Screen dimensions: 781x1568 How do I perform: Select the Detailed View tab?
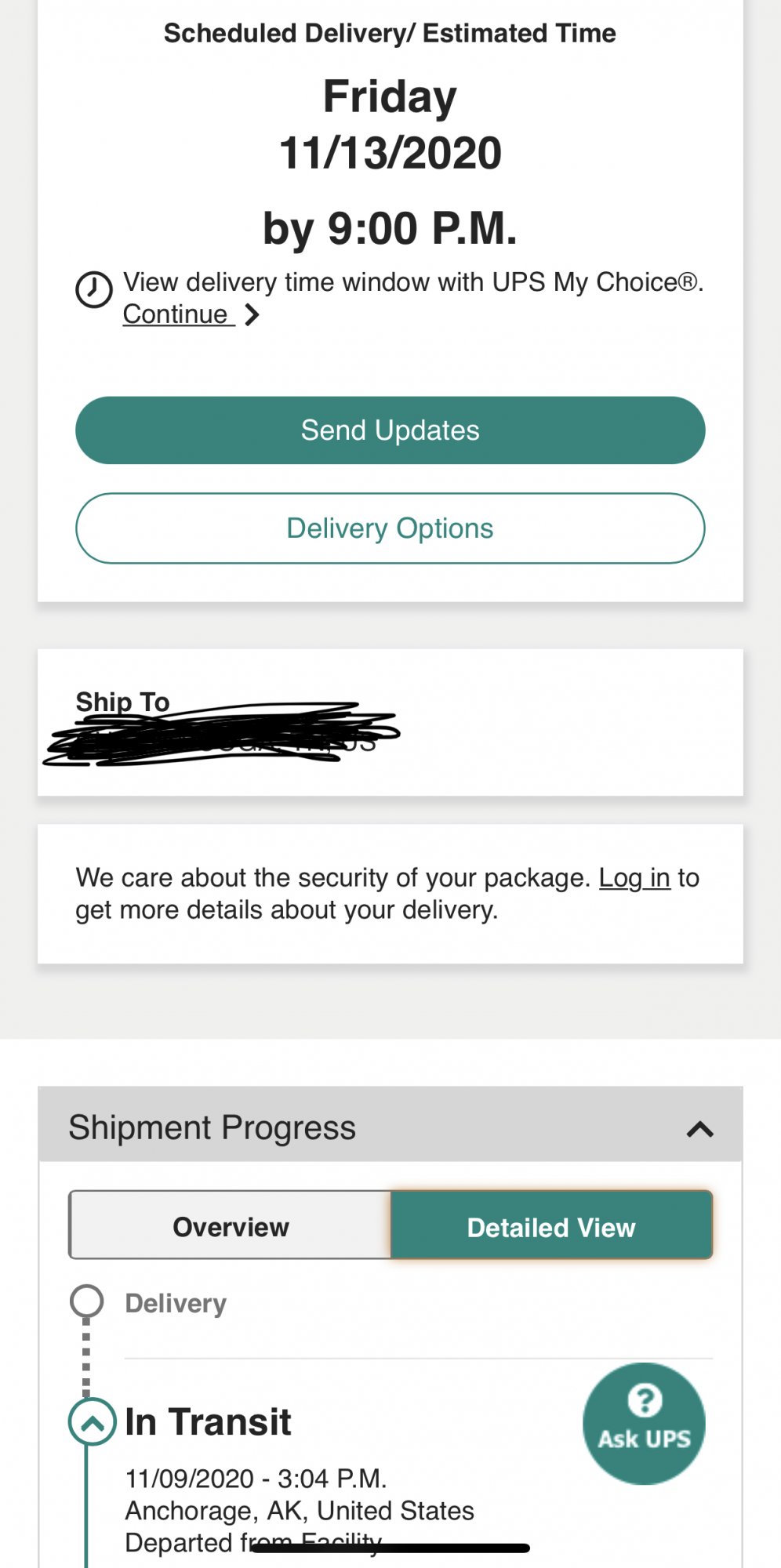[x=551, y=1227]
